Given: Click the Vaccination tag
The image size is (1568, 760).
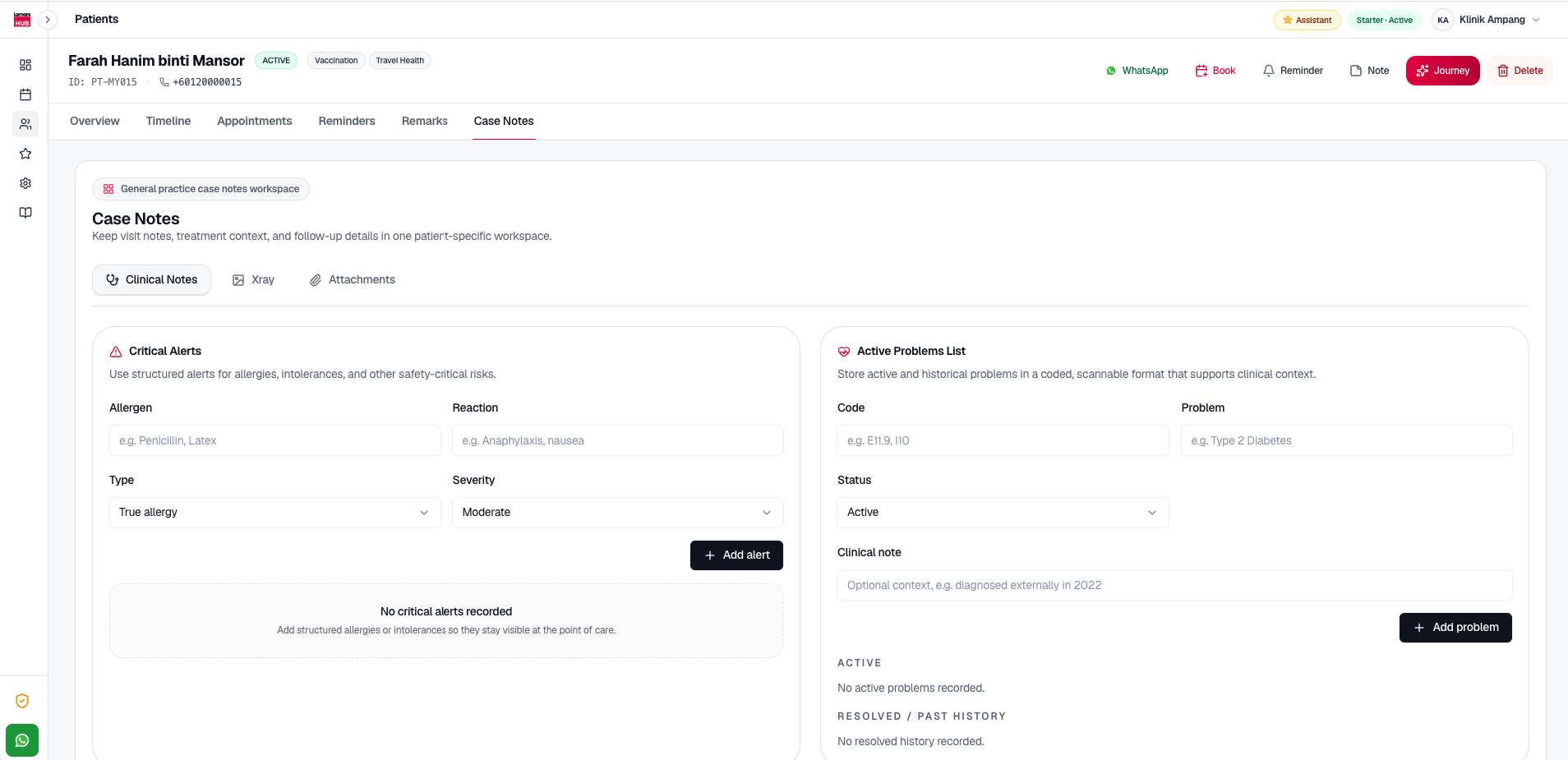Looking at the screenshot, I should pos(336,60).
